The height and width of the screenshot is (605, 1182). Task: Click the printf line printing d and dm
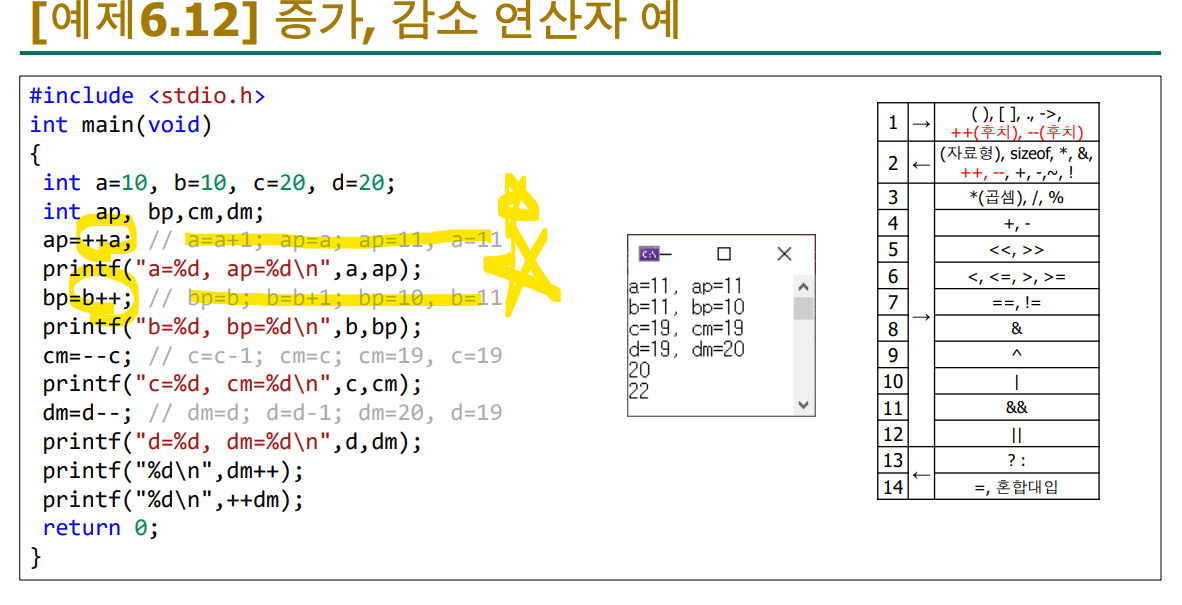point(232,442)
